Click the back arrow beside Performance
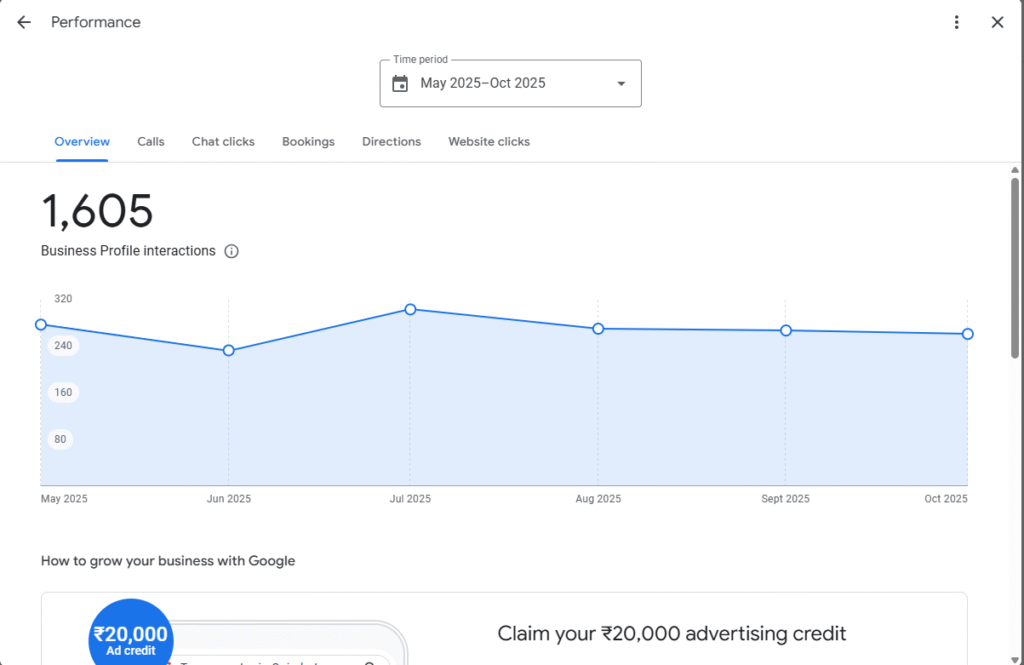 (24, 22)
